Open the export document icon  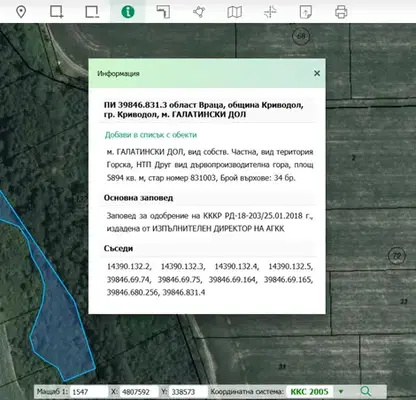(x=306, y=12)
